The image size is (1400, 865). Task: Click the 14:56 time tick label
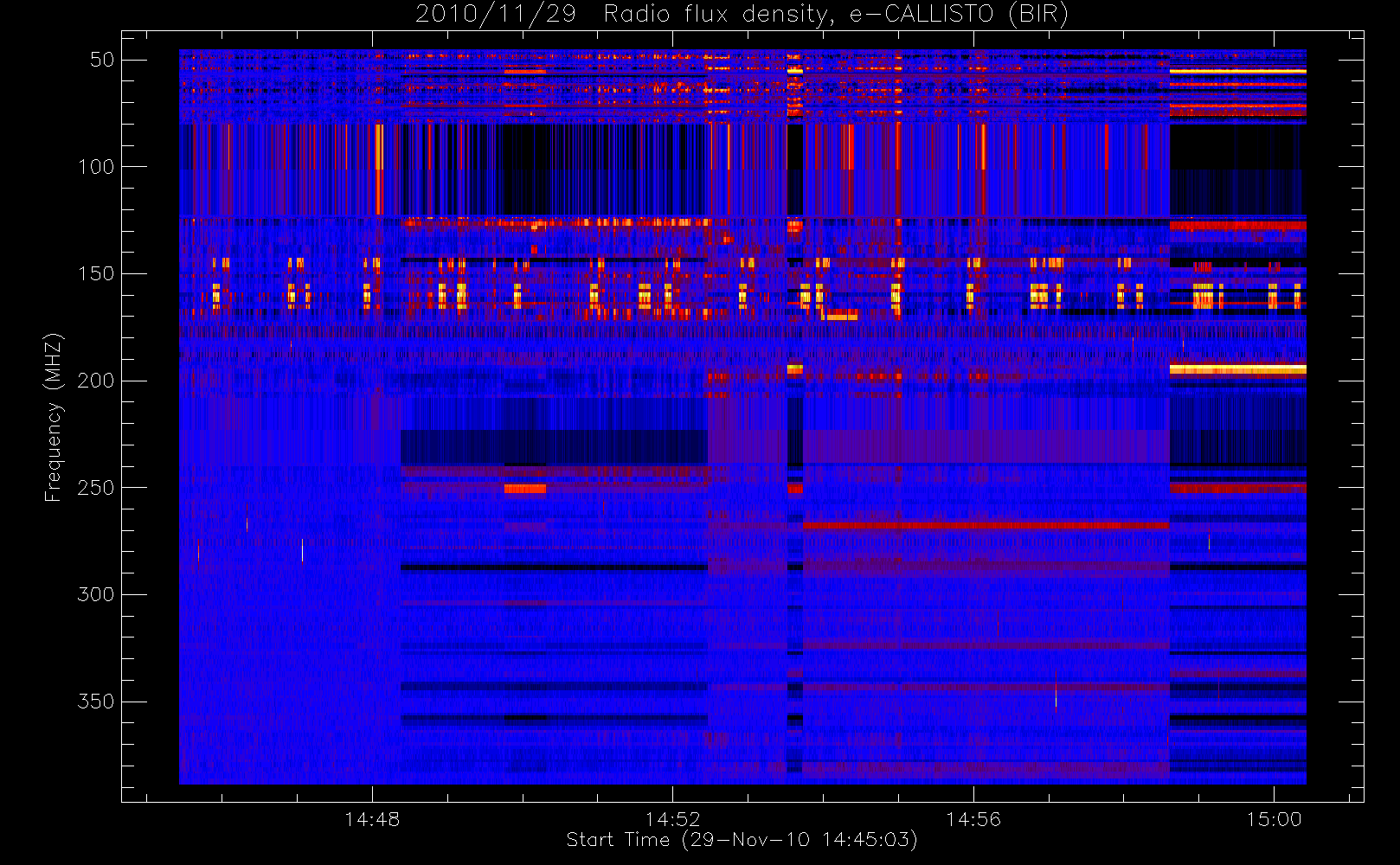point(973,819)
